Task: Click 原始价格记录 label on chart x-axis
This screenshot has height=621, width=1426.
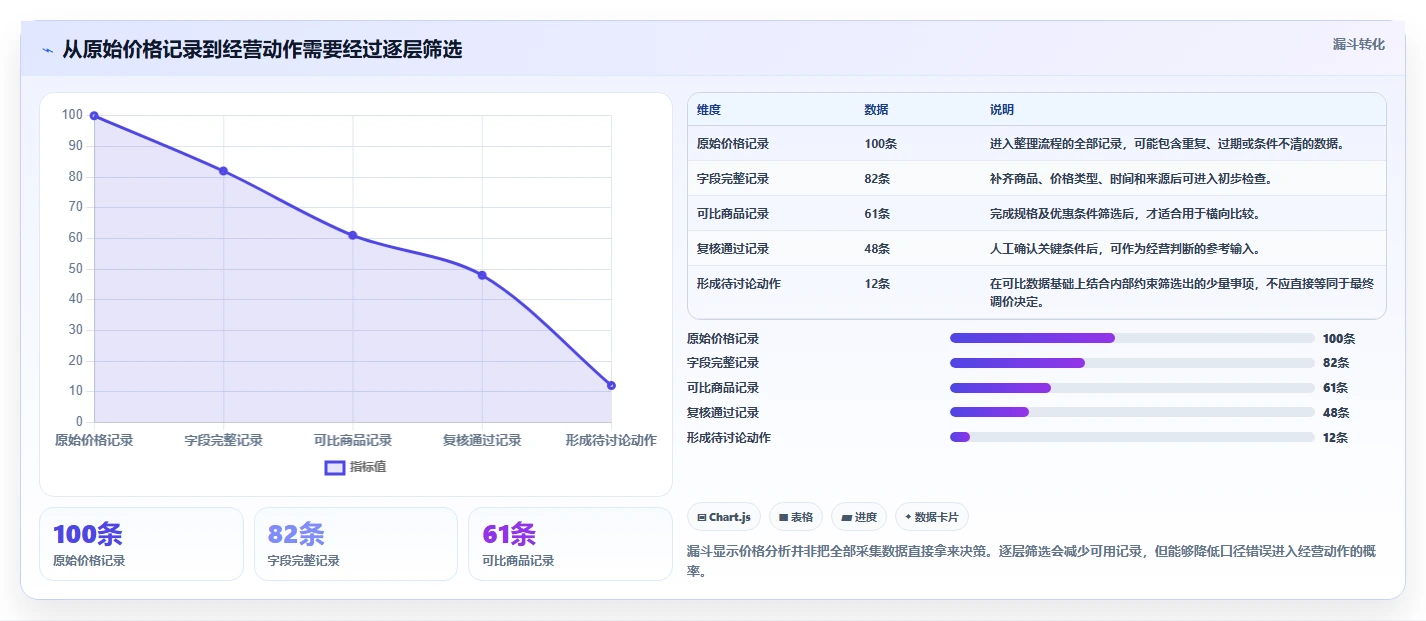Action: click(94, 440)
